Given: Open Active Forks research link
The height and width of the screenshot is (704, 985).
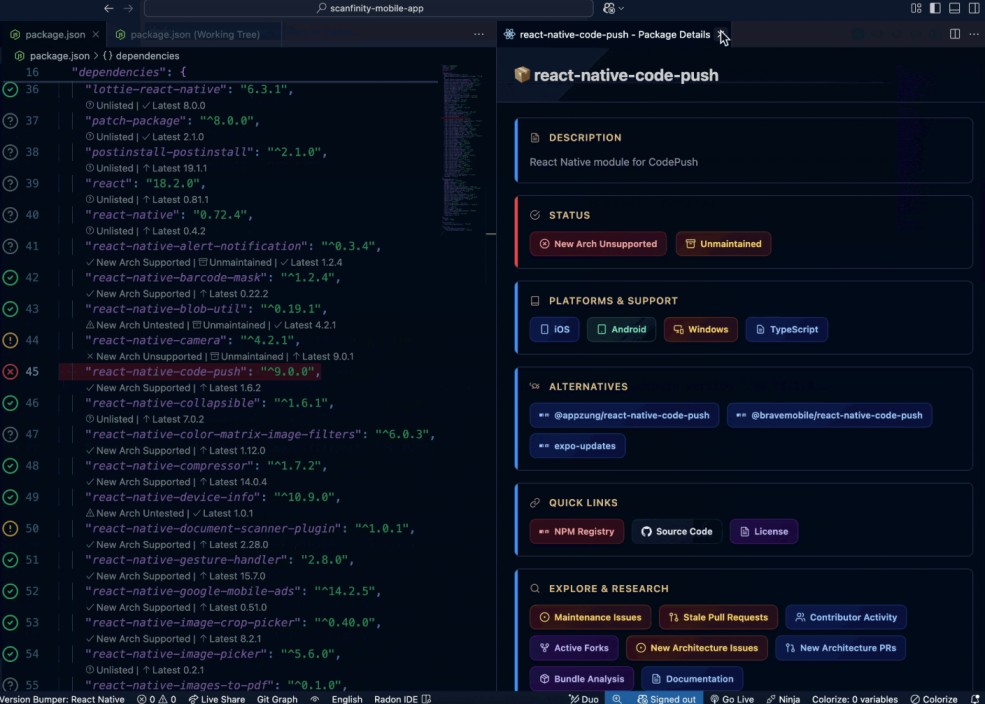Looking at the screenshot, I should (574, 648).
